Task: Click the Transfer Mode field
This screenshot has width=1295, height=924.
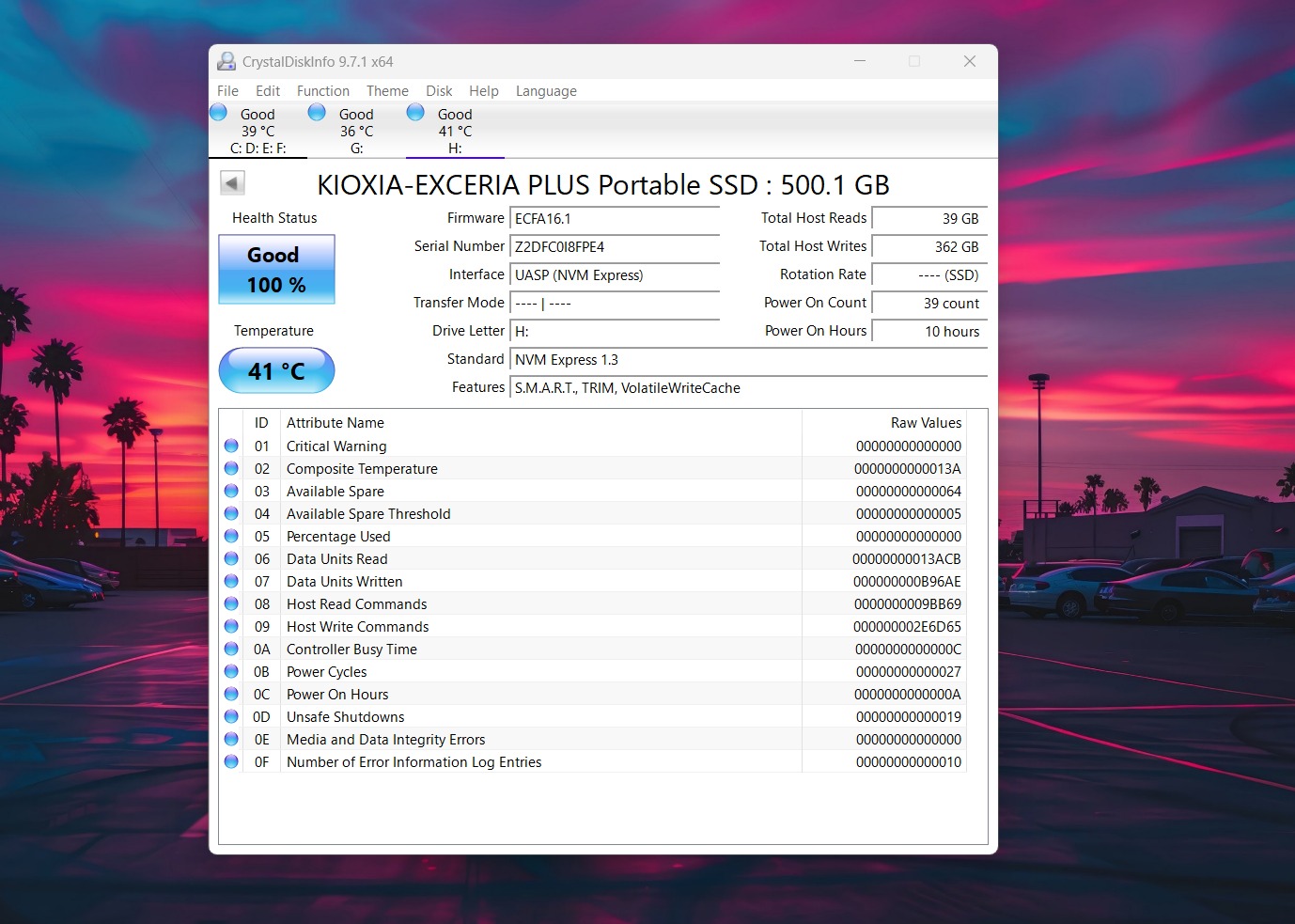Action: [615, 303]
